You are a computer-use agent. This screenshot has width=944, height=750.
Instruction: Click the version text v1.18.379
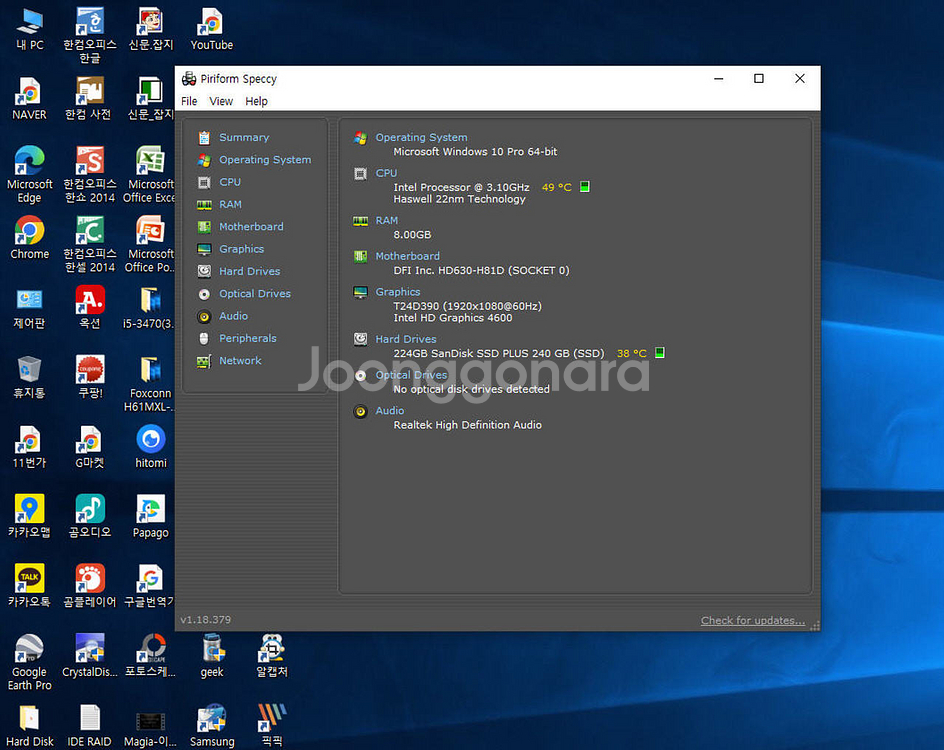tap(205, 619)
